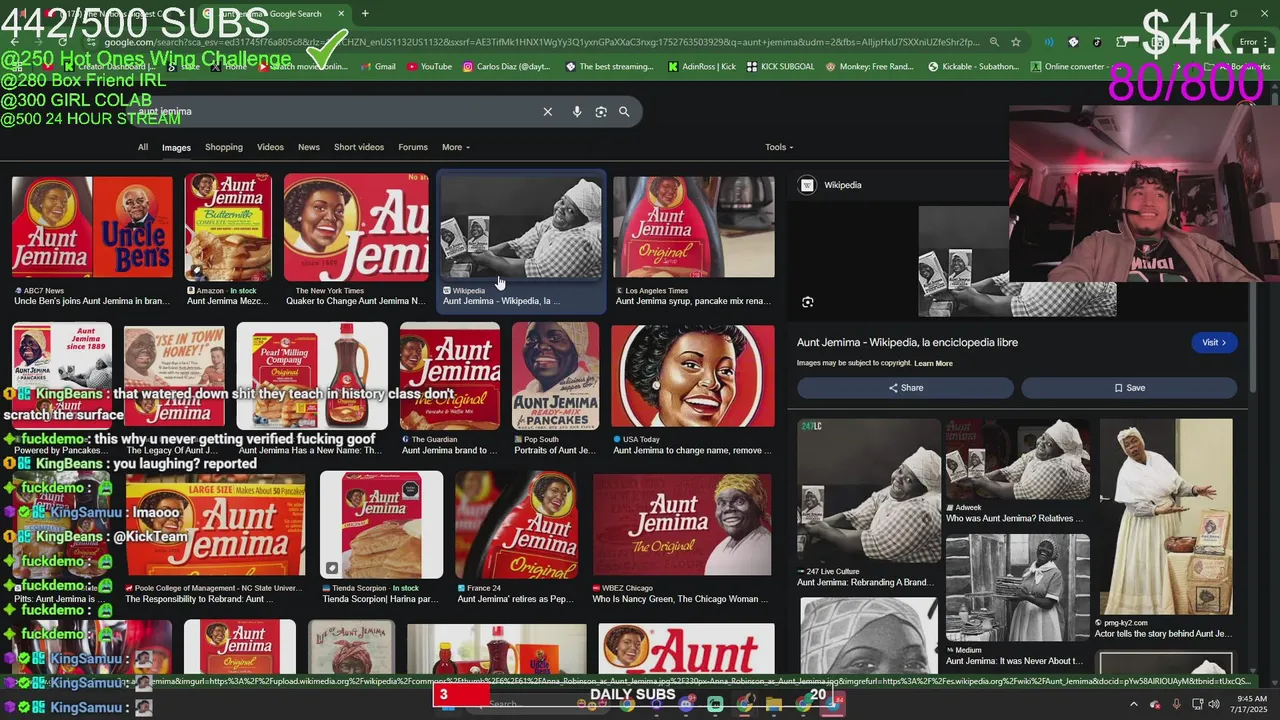Image resolution: width=1280 pixels, height=720 pixels.
Task: Click the Share button in preview panel
Action: (905, 388)
